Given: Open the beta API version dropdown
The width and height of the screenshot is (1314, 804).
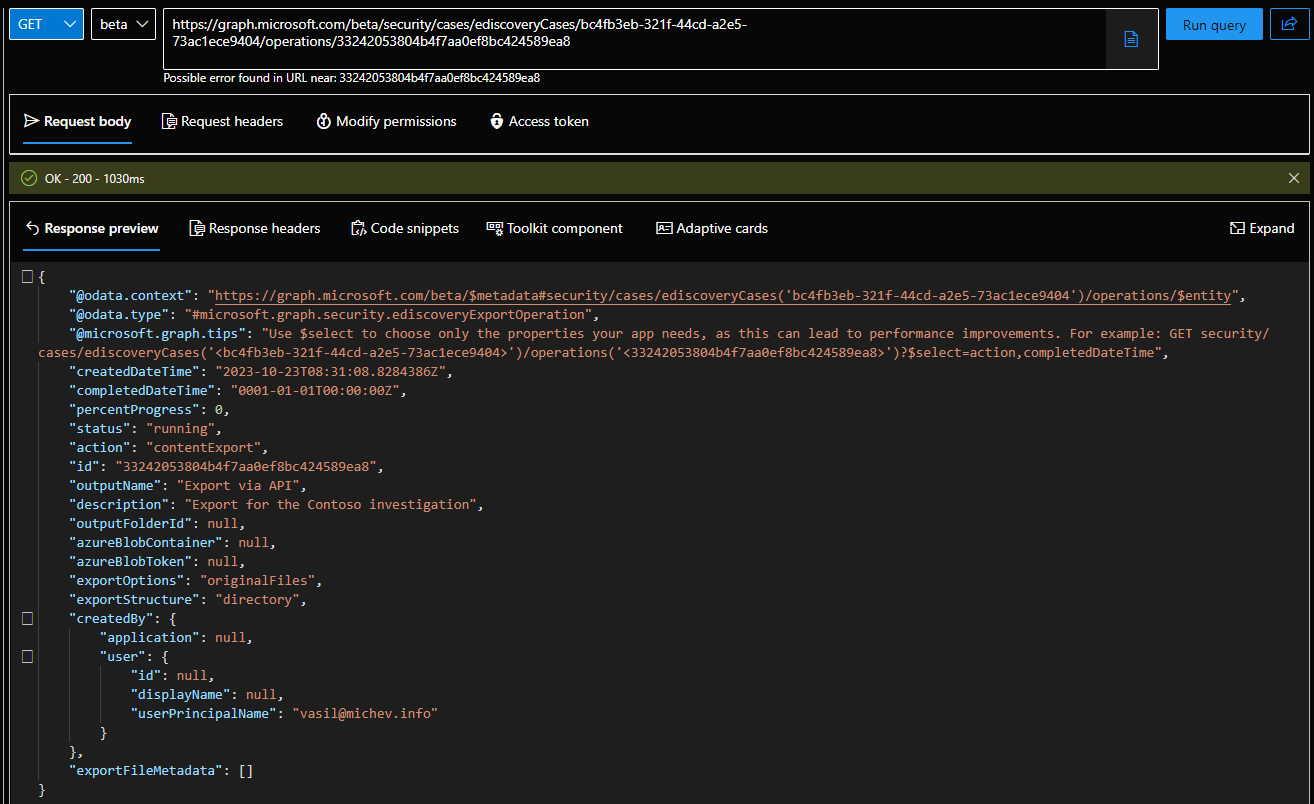Looking at the screenshot, I should 123,25.
